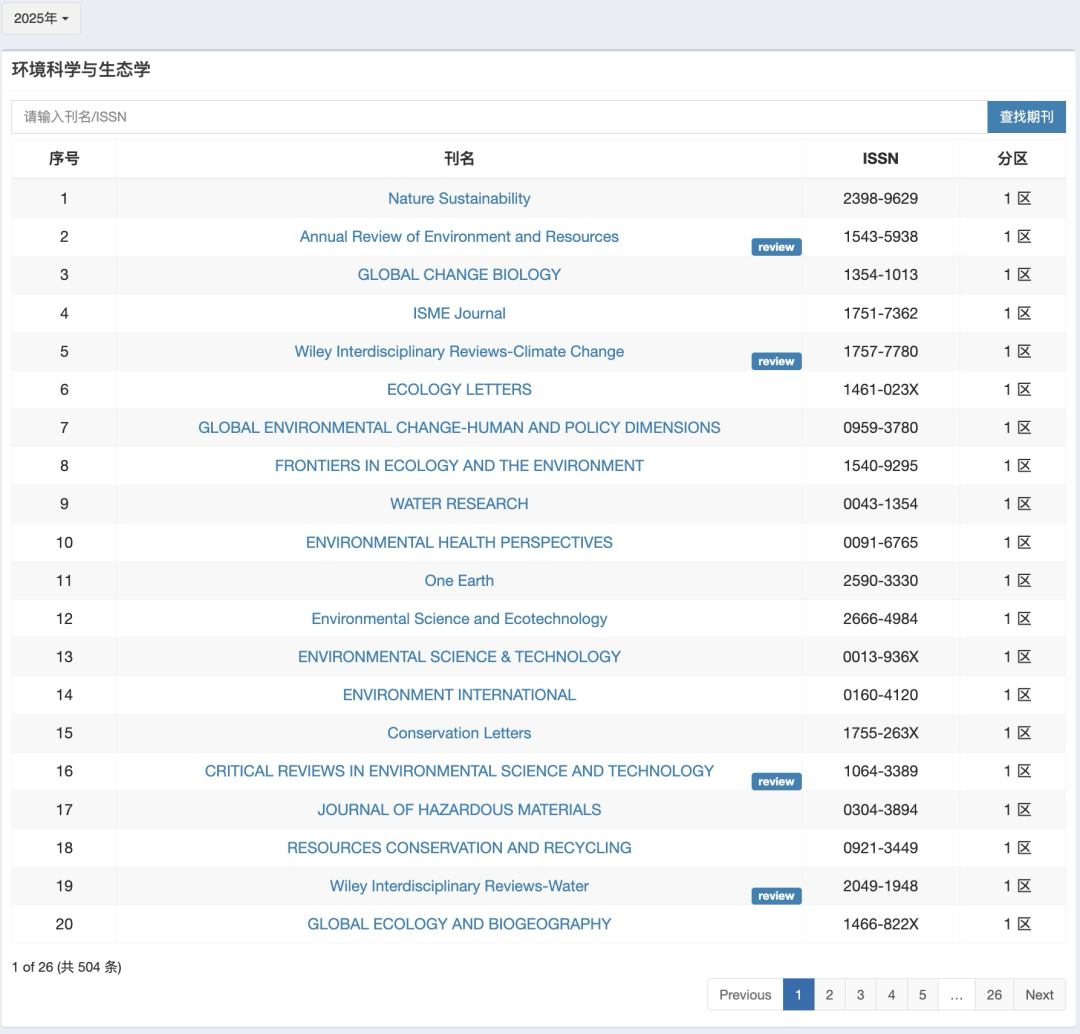Select ISSN 0013-936X cell

click(x=880, y=656)
